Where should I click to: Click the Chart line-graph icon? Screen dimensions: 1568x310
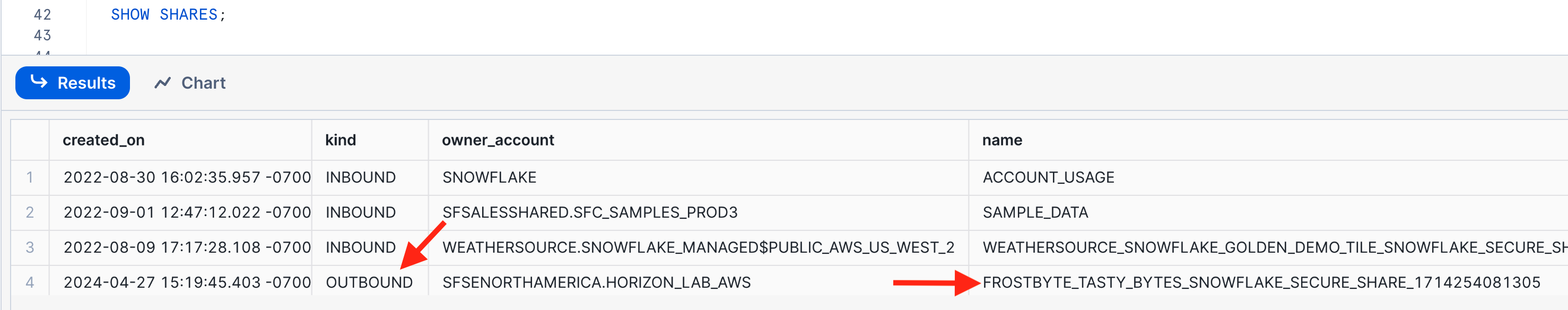coord(162,83)
